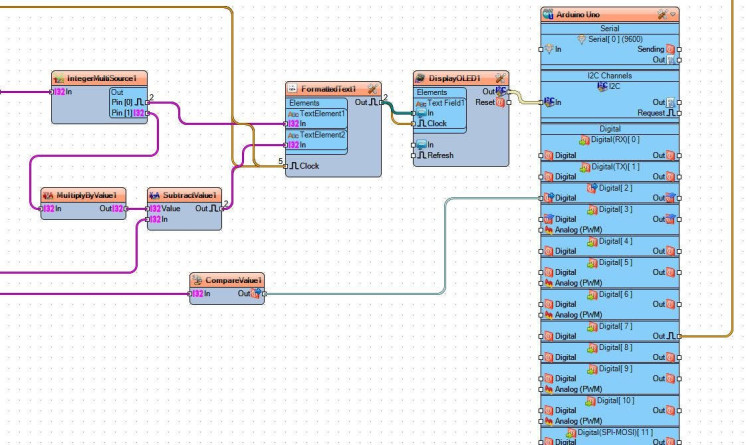Select Text Field1 in DisplayOLED1 elements

click(440, 103)
